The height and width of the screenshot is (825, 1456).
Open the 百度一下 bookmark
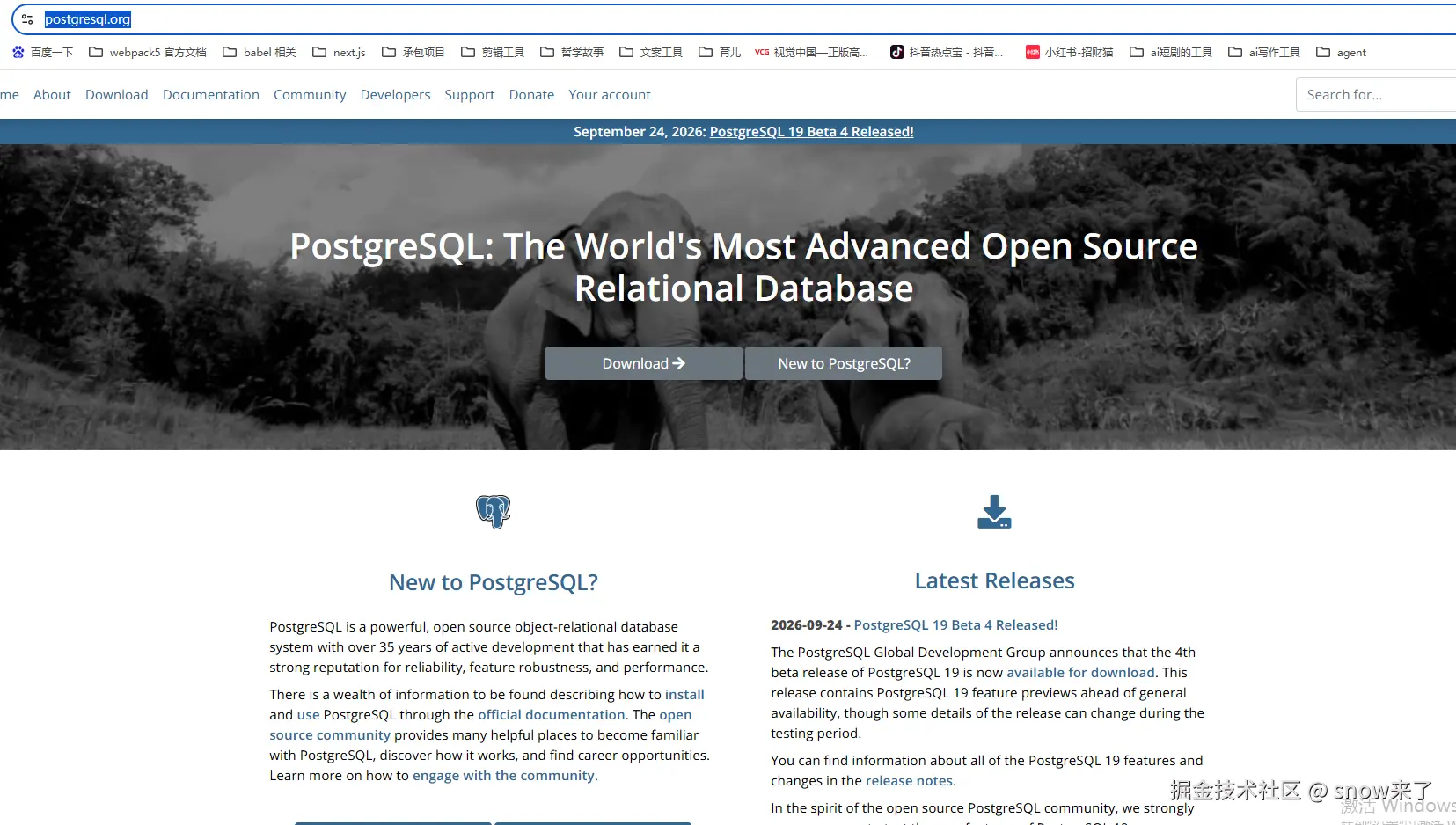coord(42,53)
